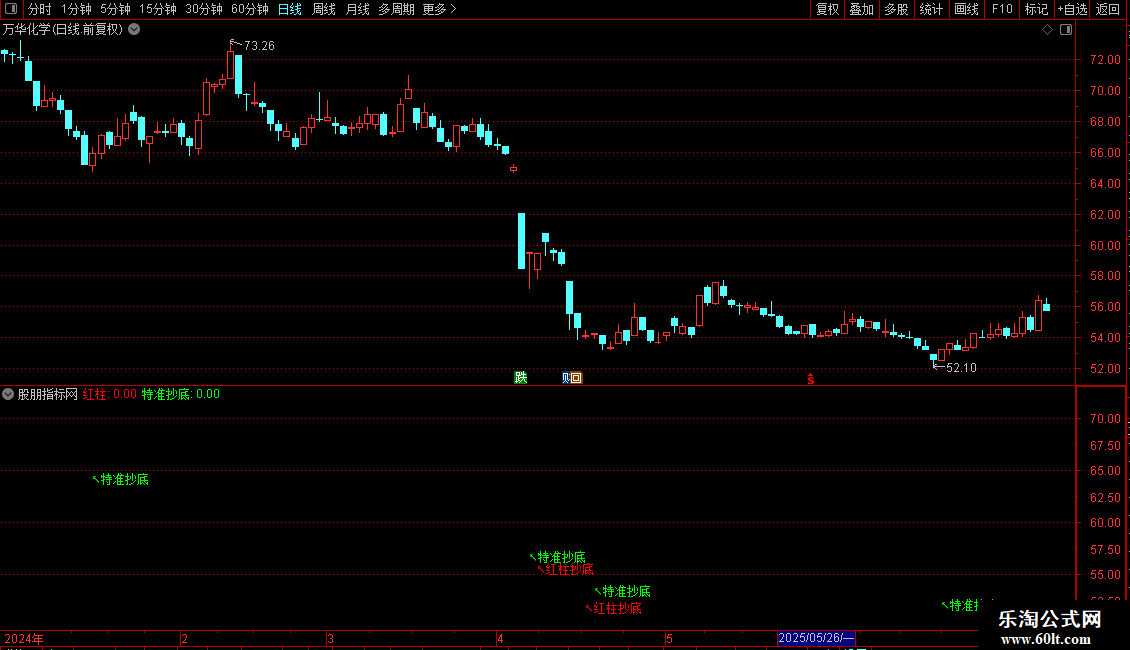Click the panel toggle icon at top-left
The width and height of the screenshot is (1130, 650).
[11, 9]
